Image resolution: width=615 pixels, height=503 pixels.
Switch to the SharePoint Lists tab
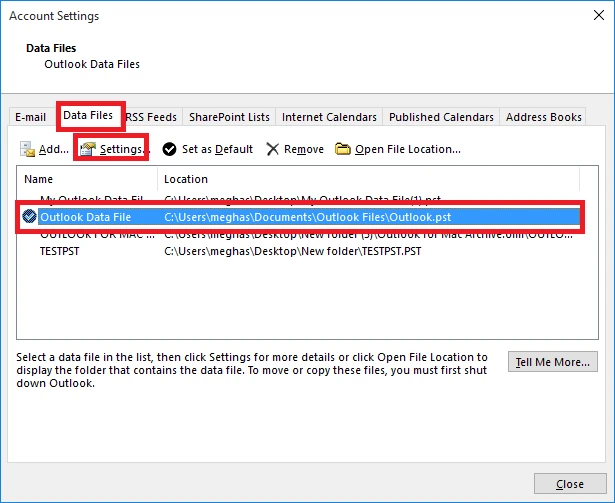pos(229,117)
